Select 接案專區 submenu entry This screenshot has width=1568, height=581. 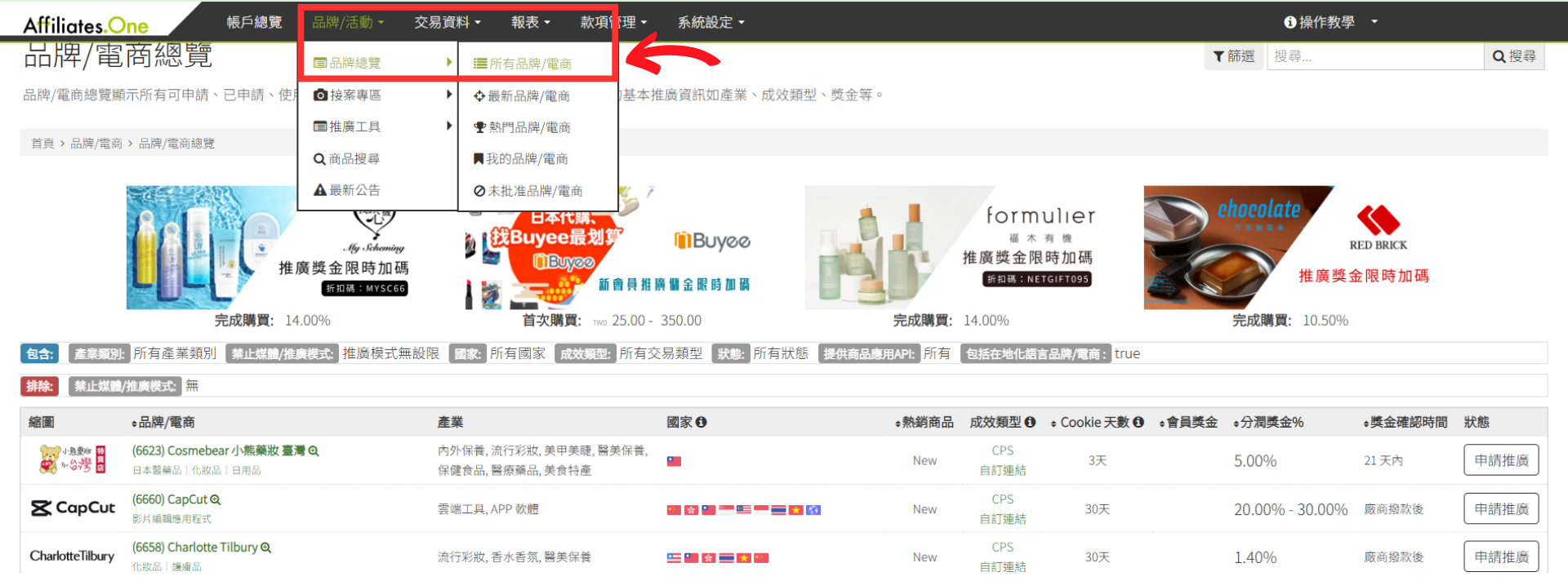pos(377,95)
